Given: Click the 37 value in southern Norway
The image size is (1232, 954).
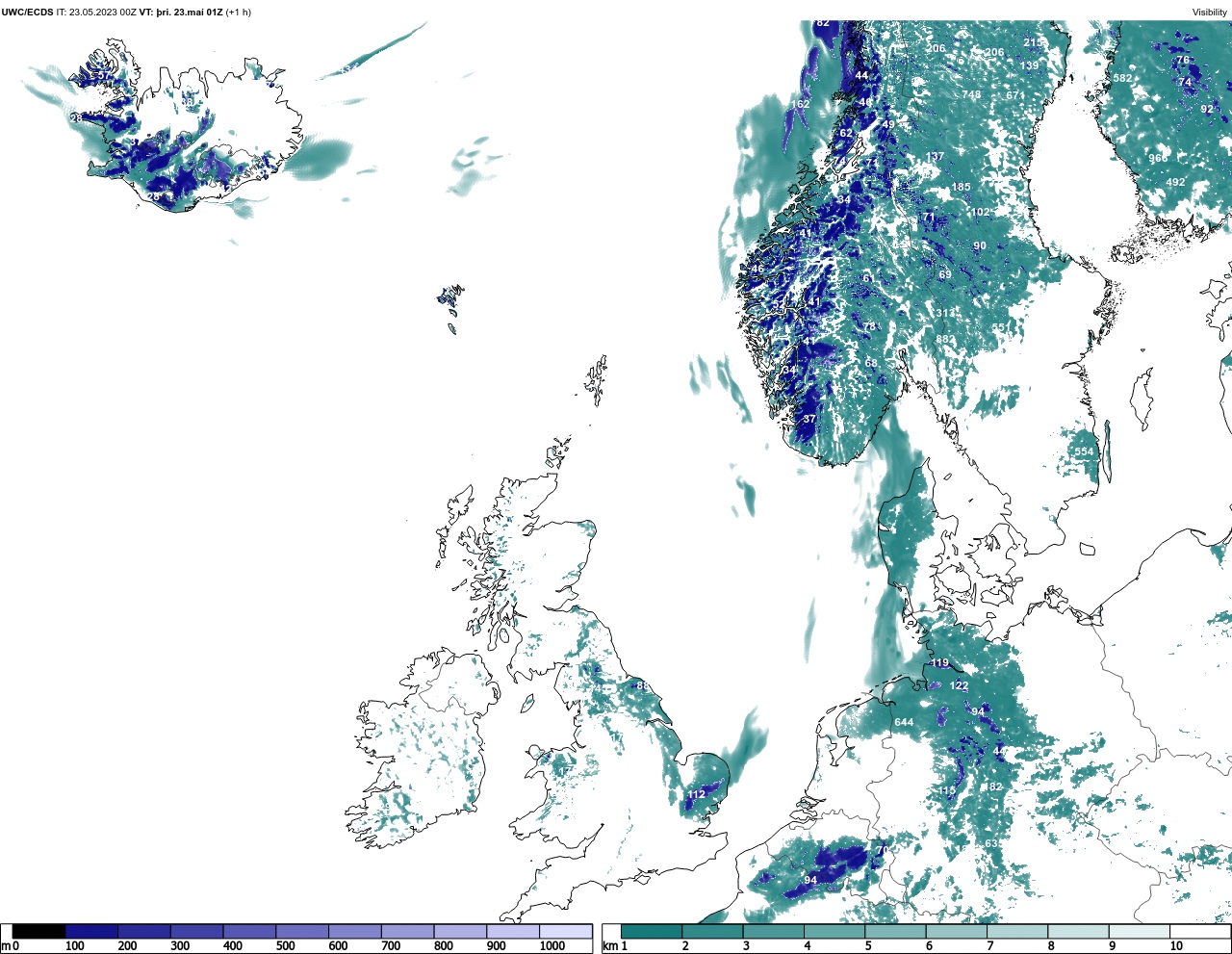Looking at the screenshot, I should [809, 419].
